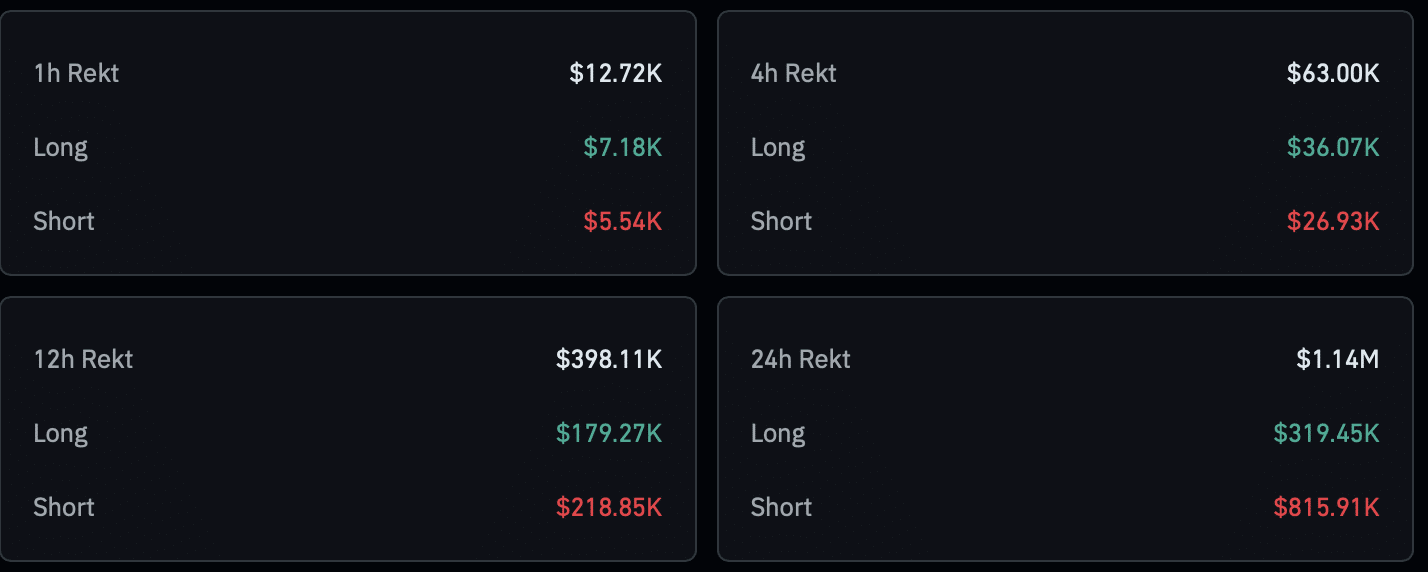Click the 4h long value $36.07K
1428x572 pixels.
(1333, 147)
